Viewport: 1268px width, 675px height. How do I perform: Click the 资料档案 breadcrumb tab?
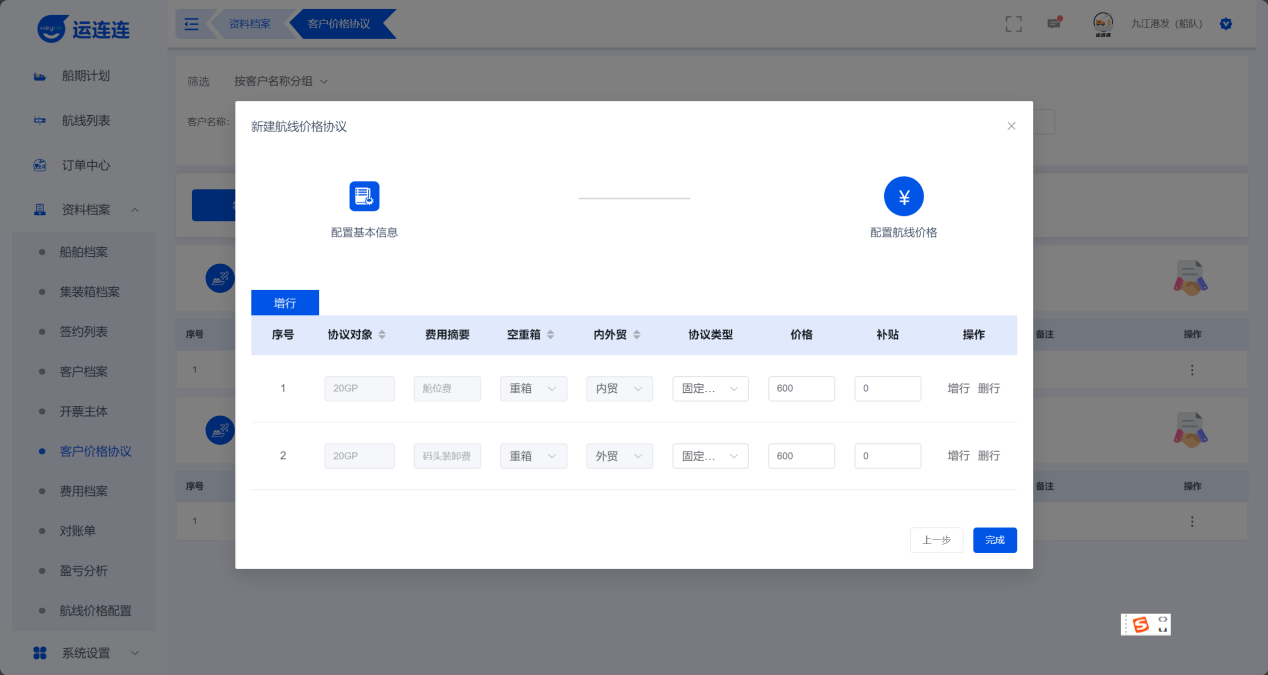point(249,24)
